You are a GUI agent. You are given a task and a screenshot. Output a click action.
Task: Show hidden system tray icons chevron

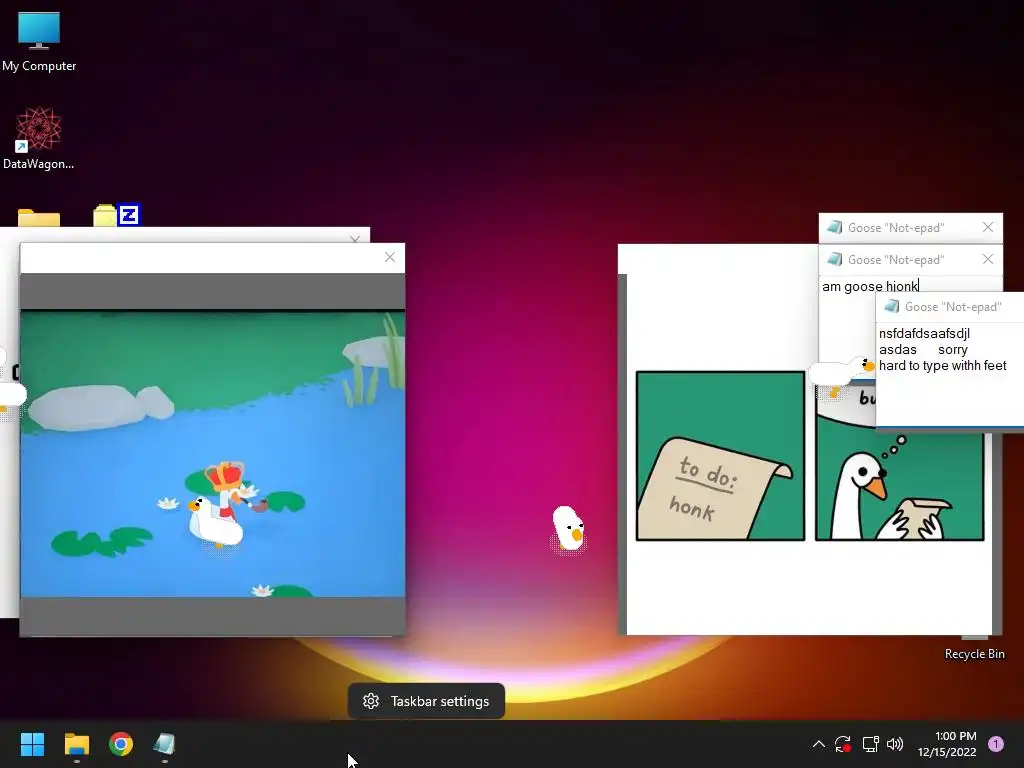click(x=818, y=744)
